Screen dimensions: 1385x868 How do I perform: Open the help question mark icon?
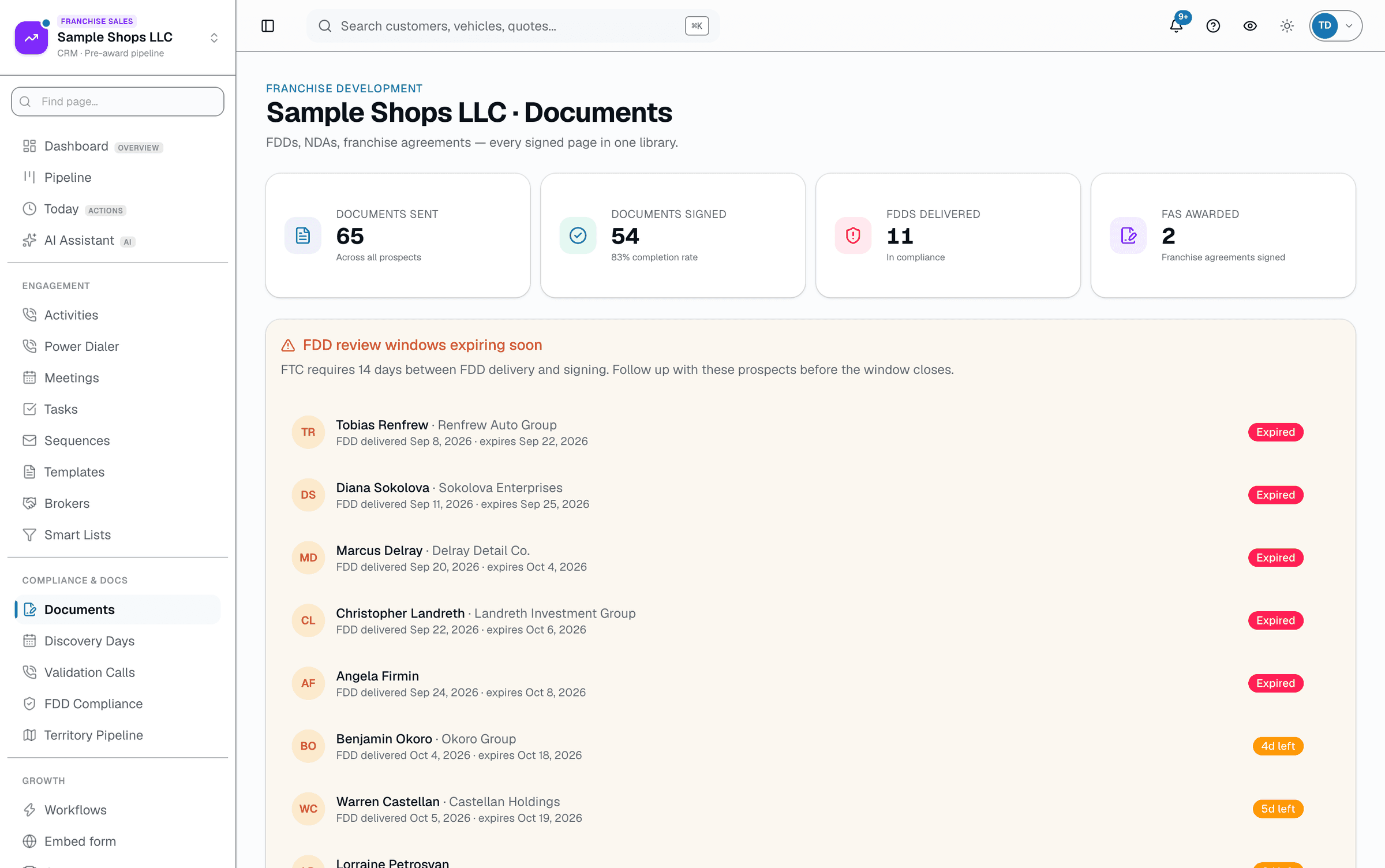click(x=1213, y=26)
